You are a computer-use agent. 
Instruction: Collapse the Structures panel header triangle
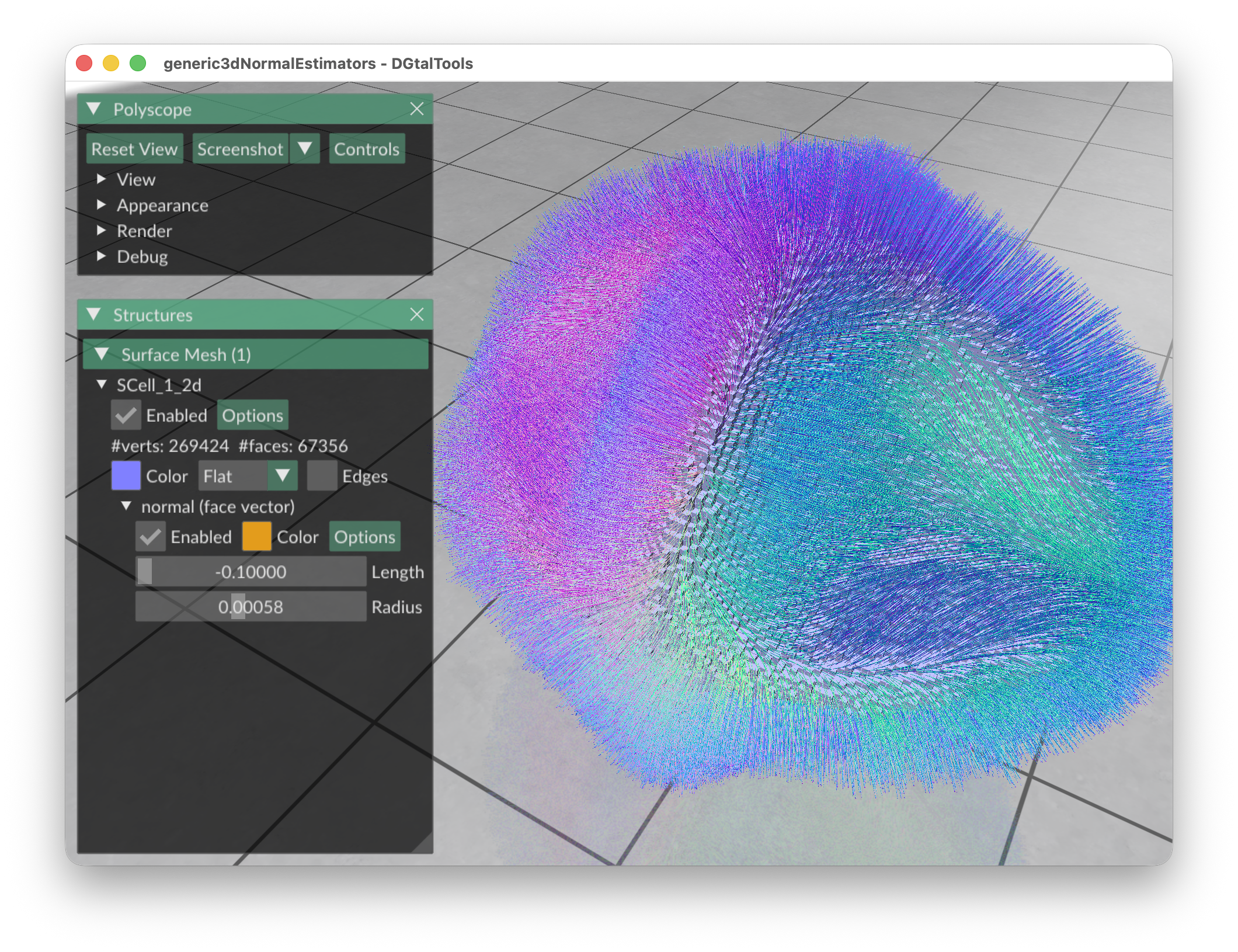[x=94, y=315]
